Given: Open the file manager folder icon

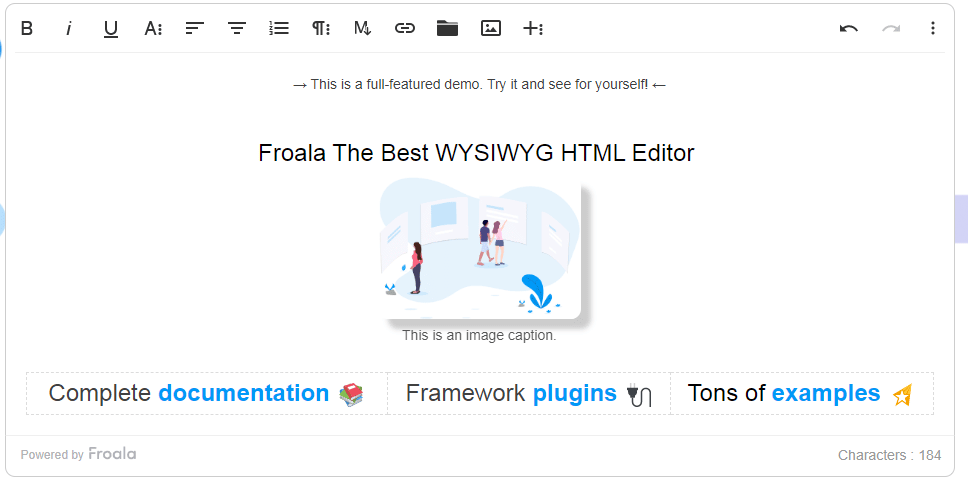Looking at the screenshot, I should click(x=447, y=28).
